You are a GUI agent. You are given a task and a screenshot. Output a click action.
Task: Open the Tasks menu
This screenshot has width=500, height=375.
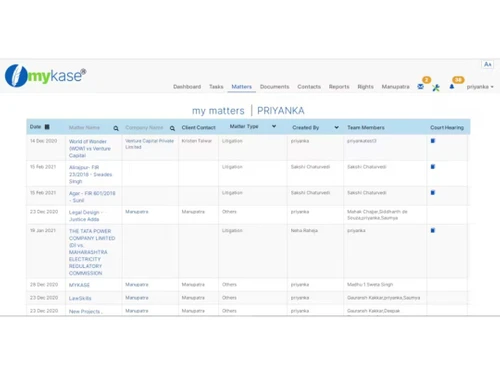click(x=216, y=87)
